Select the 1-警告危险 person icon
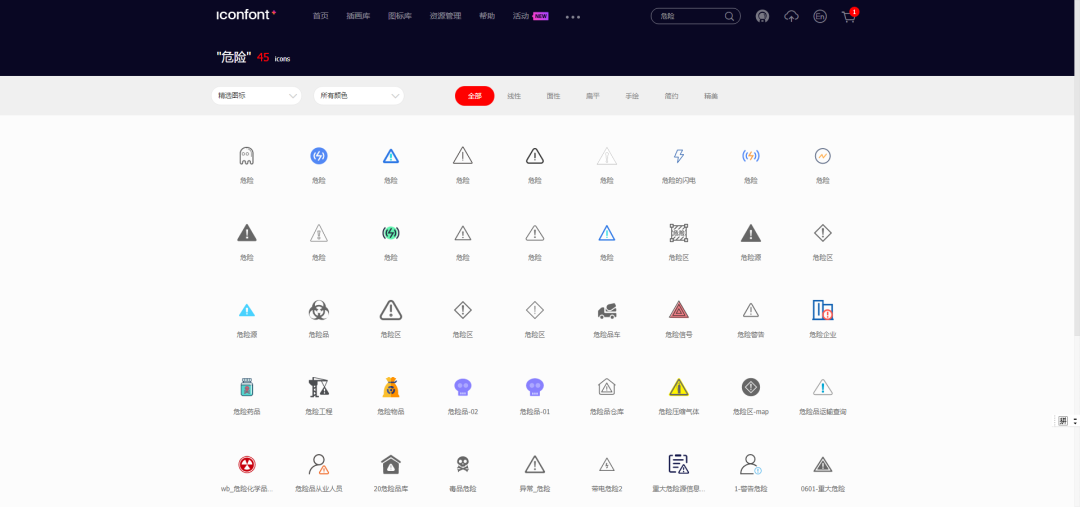Viewport: 1080px width, 507px height. (x=751, y=464)
